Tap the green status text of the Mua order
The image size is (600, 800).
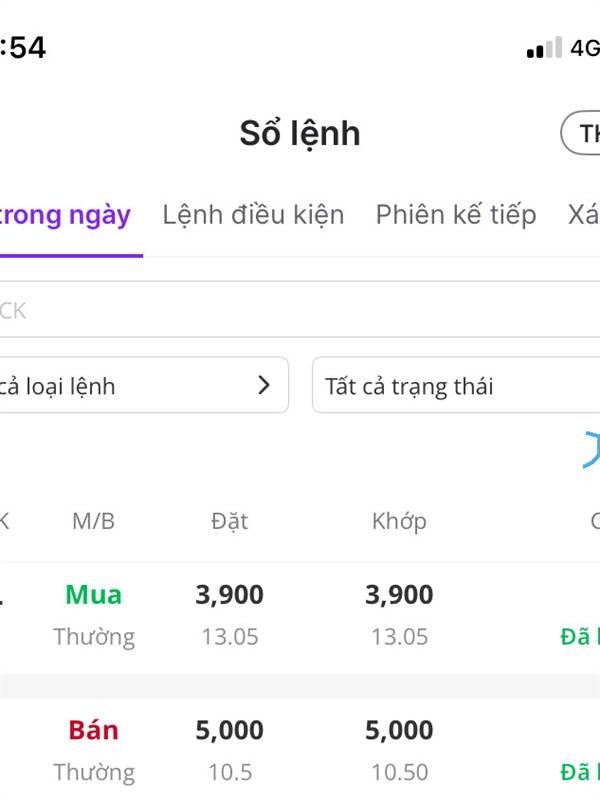point(580,637)
